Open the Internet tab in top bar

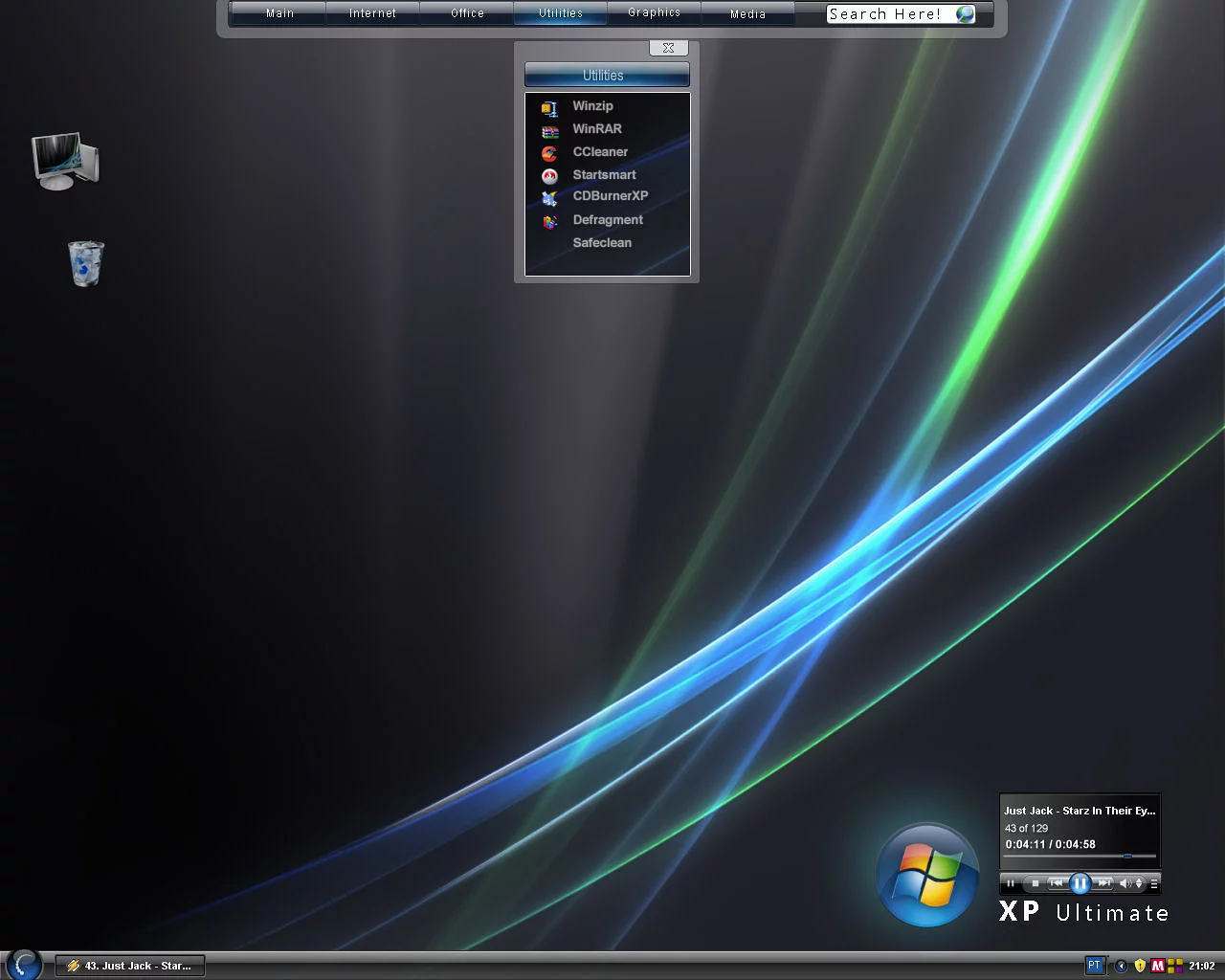(372, 13)
